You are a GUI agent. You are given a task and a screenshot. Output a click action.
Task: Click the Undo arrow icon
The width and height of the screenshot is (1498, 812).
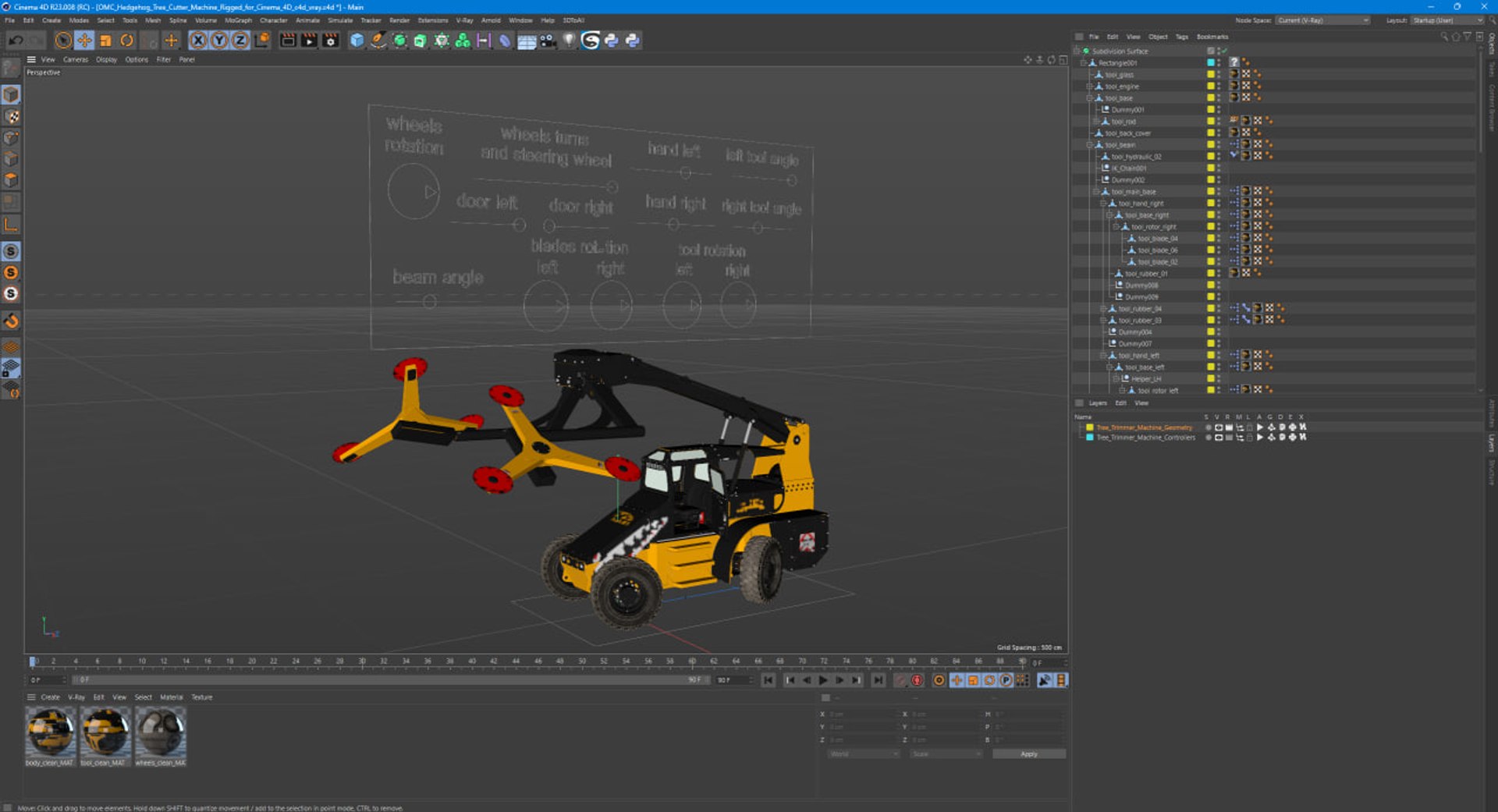point(16,41)
